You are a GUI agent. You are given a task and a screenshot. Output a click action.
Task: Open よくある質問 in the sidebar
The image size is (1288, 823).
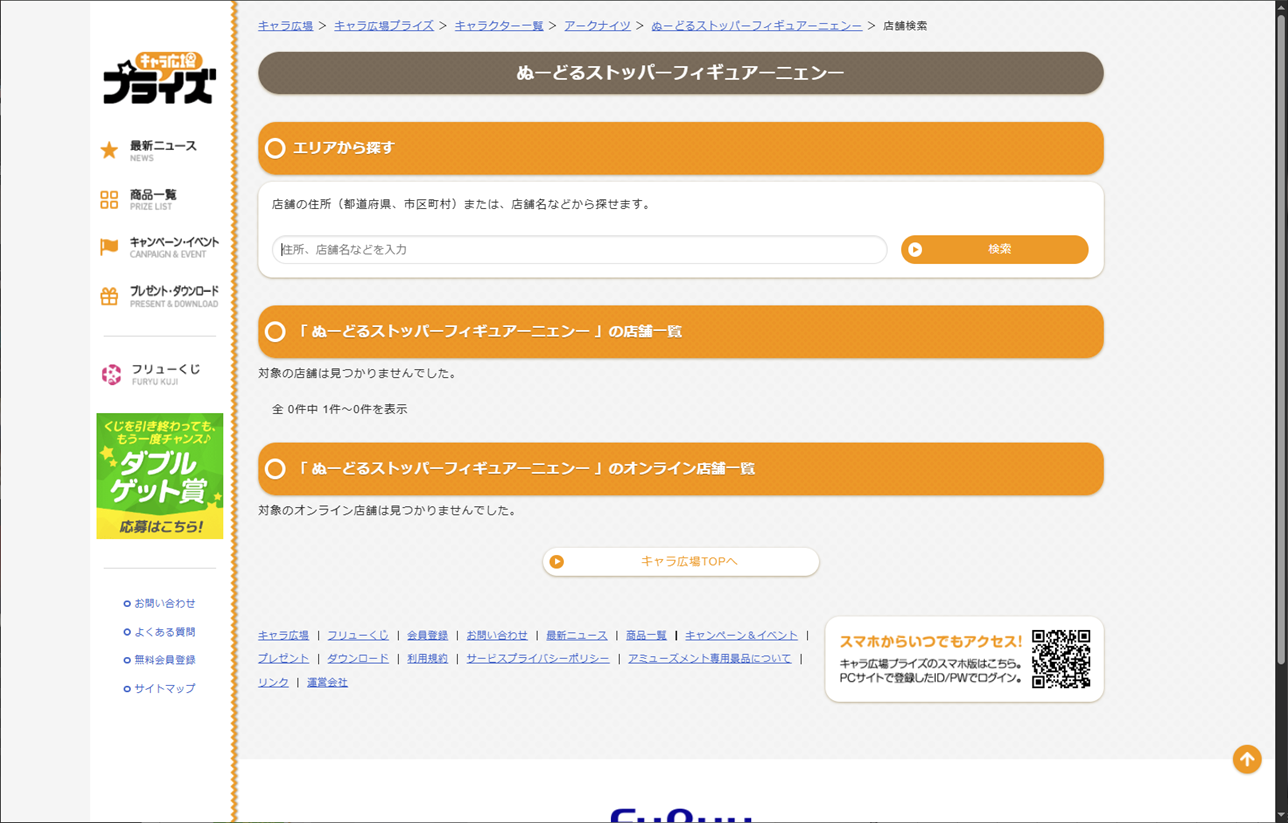pos(165,632)
